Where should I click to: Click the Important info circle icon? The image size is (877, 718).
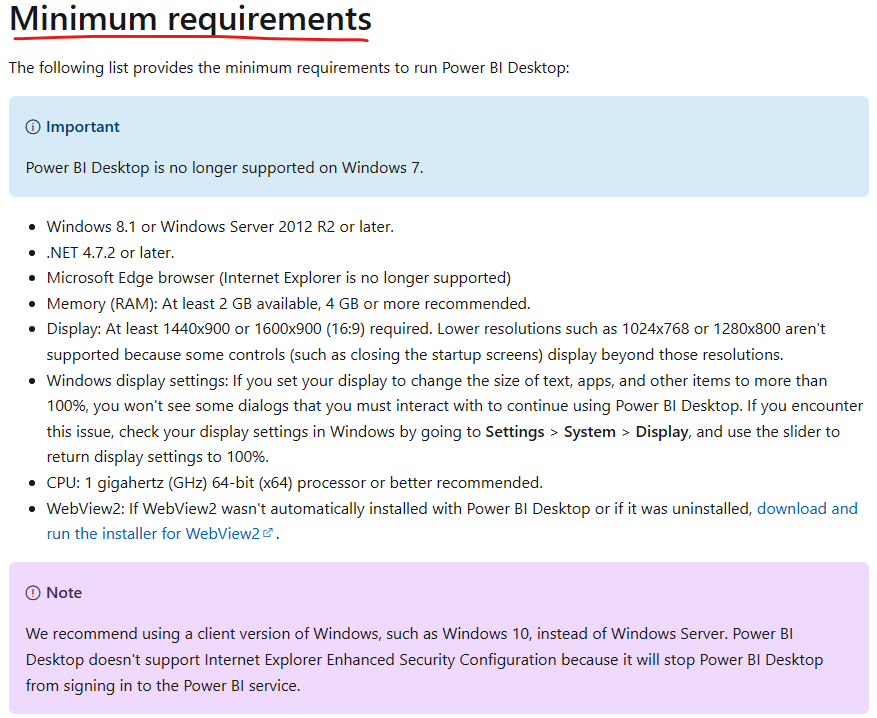(33, 127)
